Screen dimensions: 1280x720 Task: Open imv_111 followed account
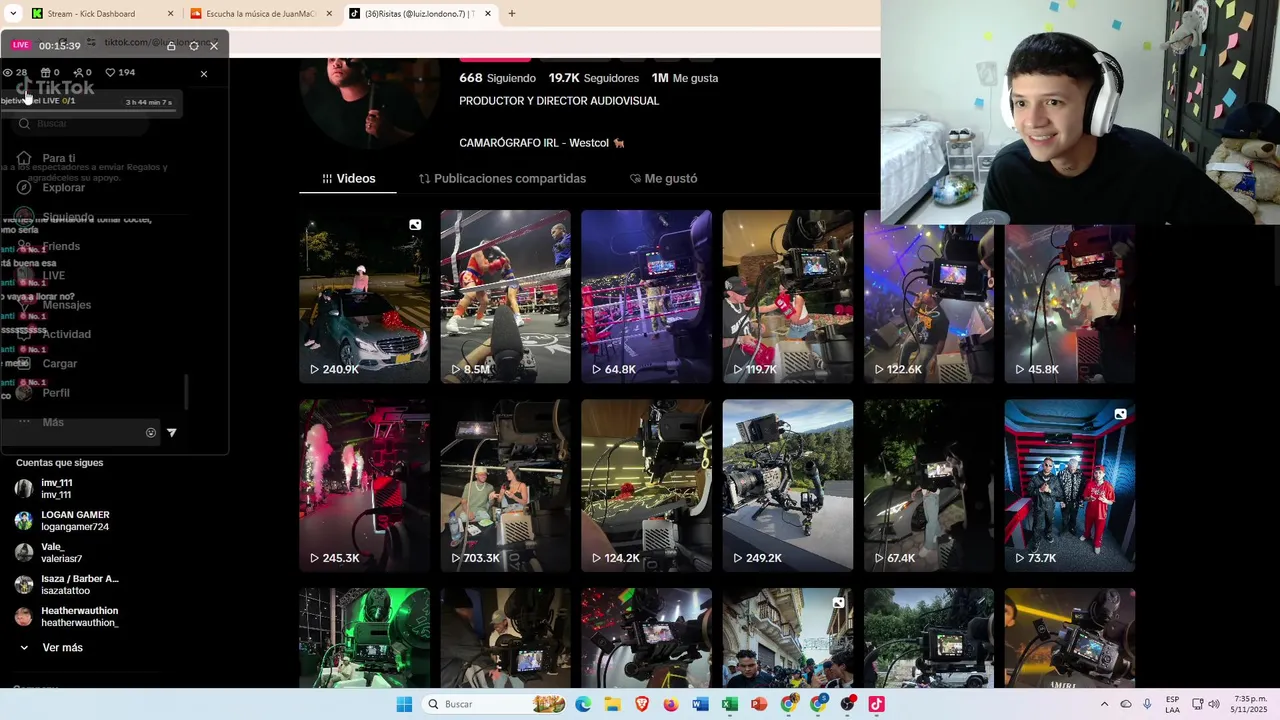coord(45,489)
